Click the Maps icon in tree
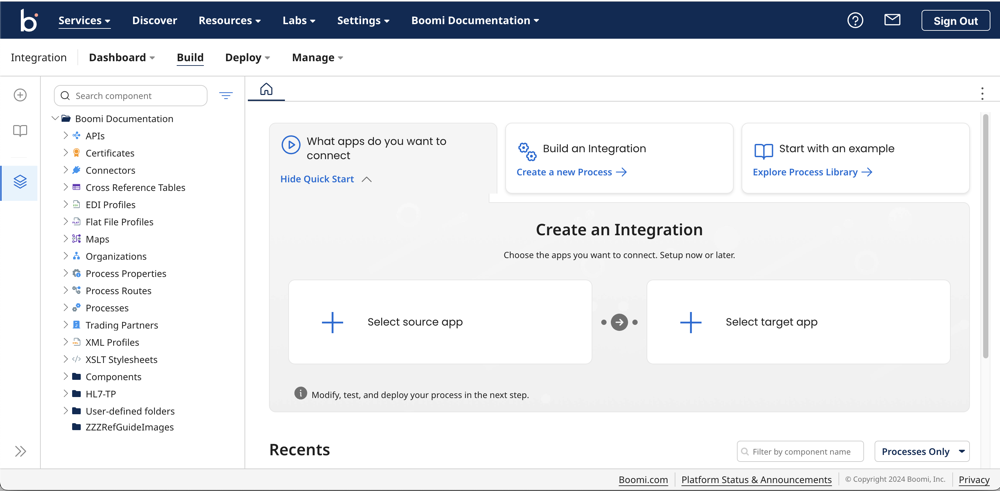 pyautogui.click(x=77, y=239)
